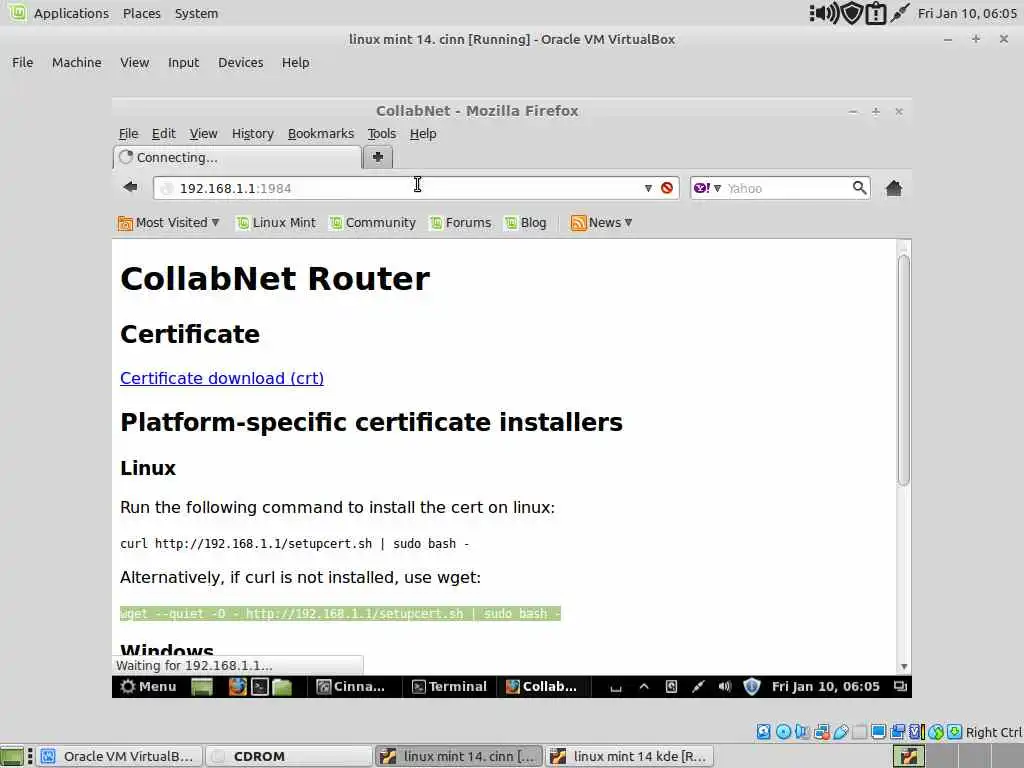1024x768 pixels.
Task: Click host Mint menu logo icon
Action: click(x=17, y=12)
